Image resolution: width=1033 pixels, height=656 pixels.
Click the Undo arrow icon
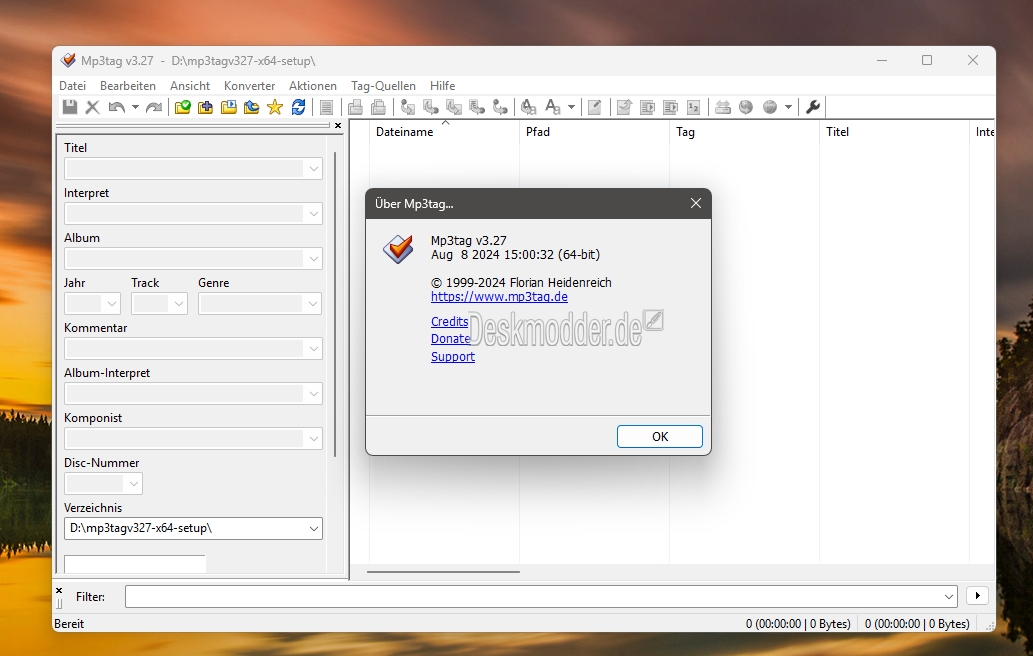pyautogui.click(x=117, y=107)
